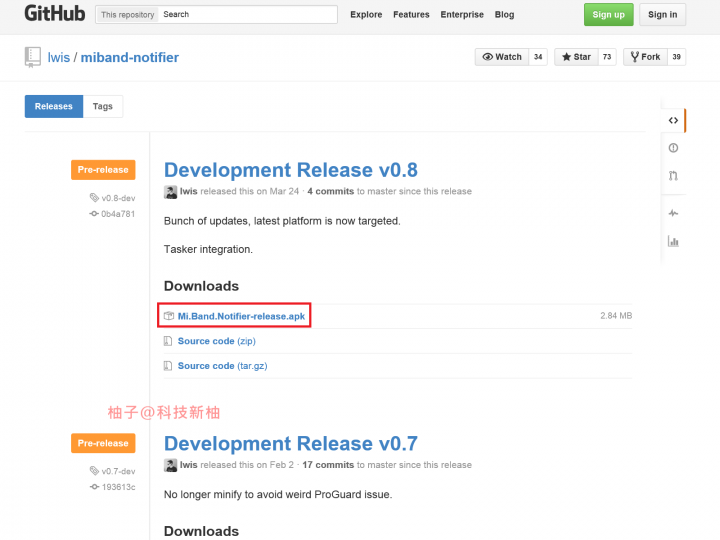Fork the miband-notifier repository
Viewport: 720px width, 540px height.
tap(645, 57)
